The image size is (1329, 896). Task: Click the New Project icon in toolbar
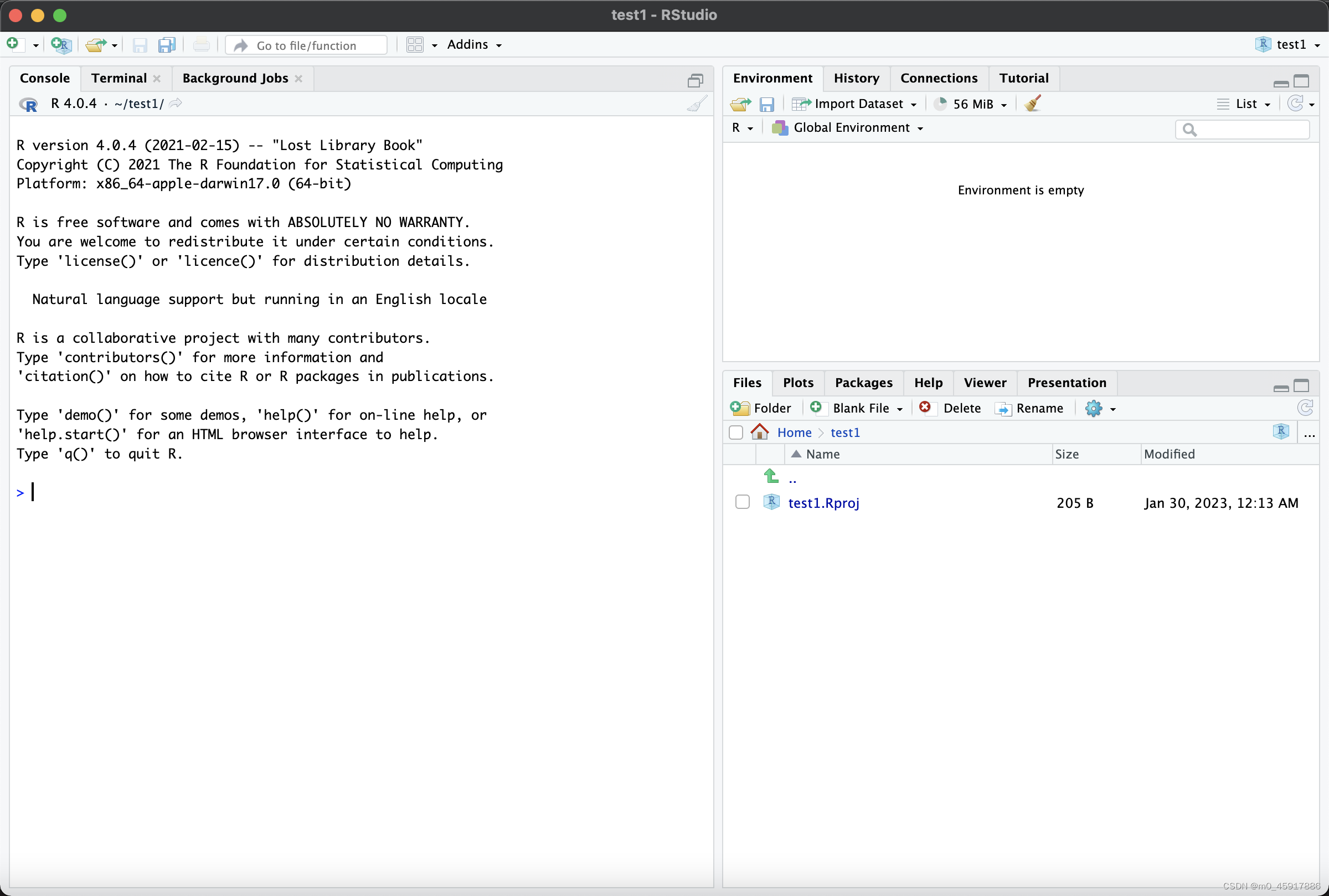click(60, 44)
